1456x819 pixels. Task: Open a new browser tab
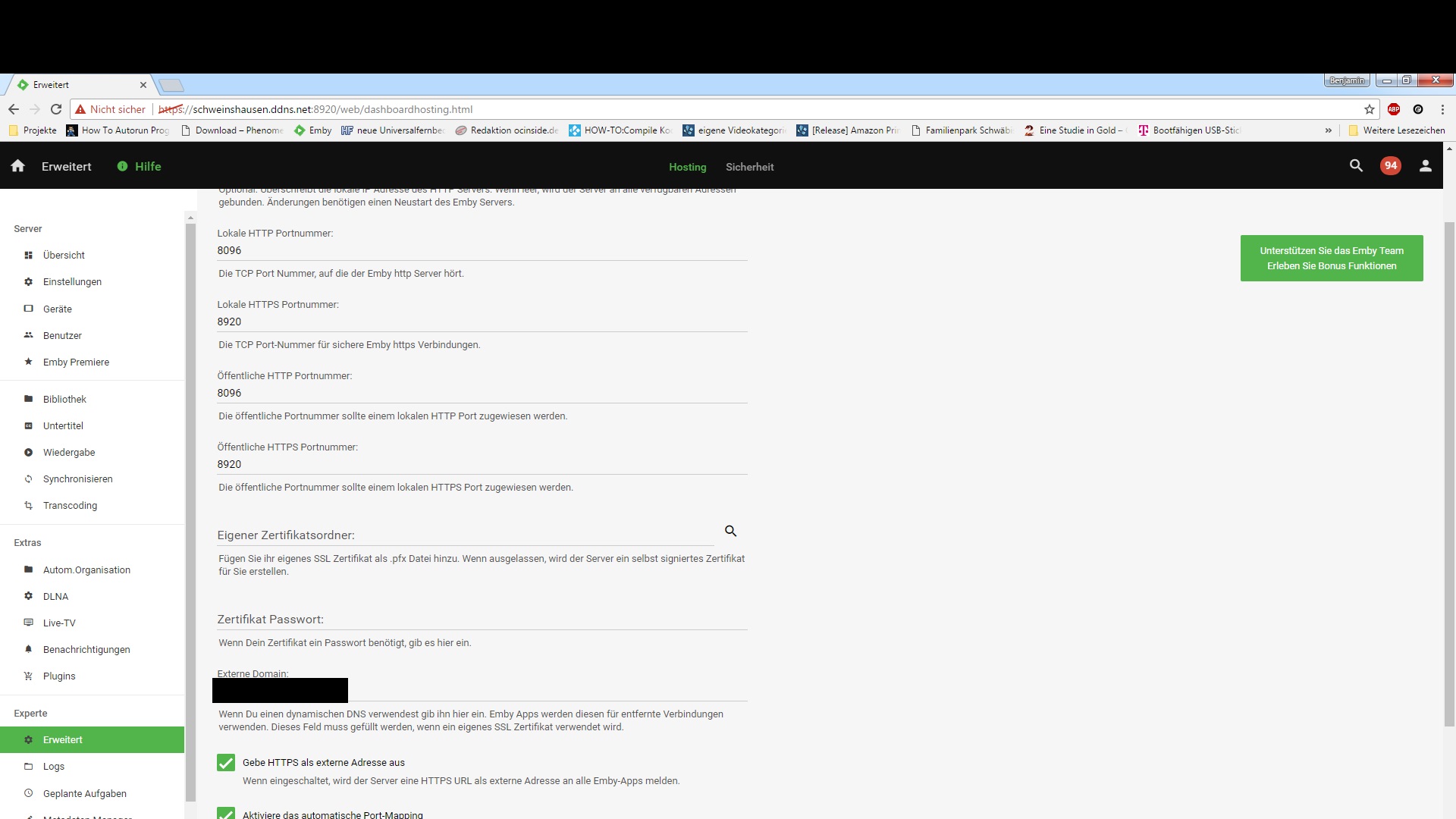(171, 85)
